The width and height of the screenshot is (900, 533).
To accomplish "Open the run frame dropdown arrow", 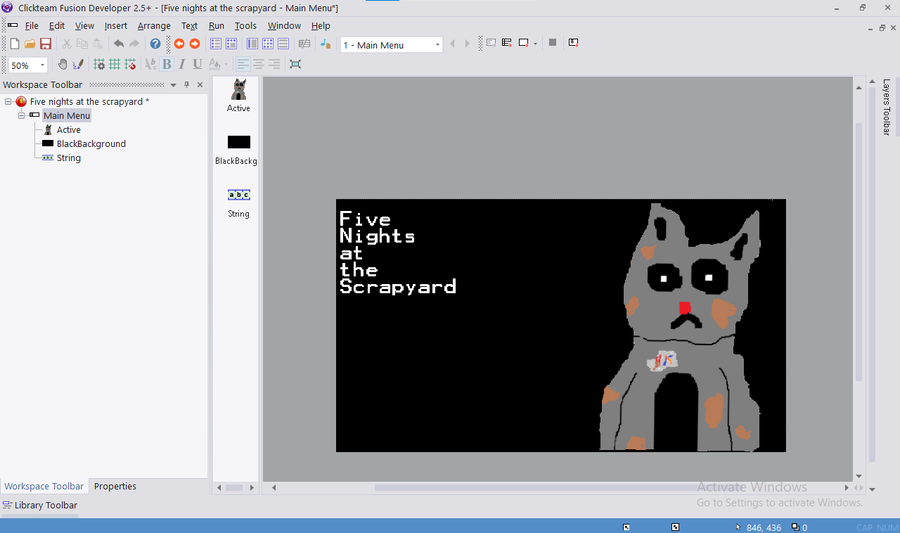I will 536,44.
